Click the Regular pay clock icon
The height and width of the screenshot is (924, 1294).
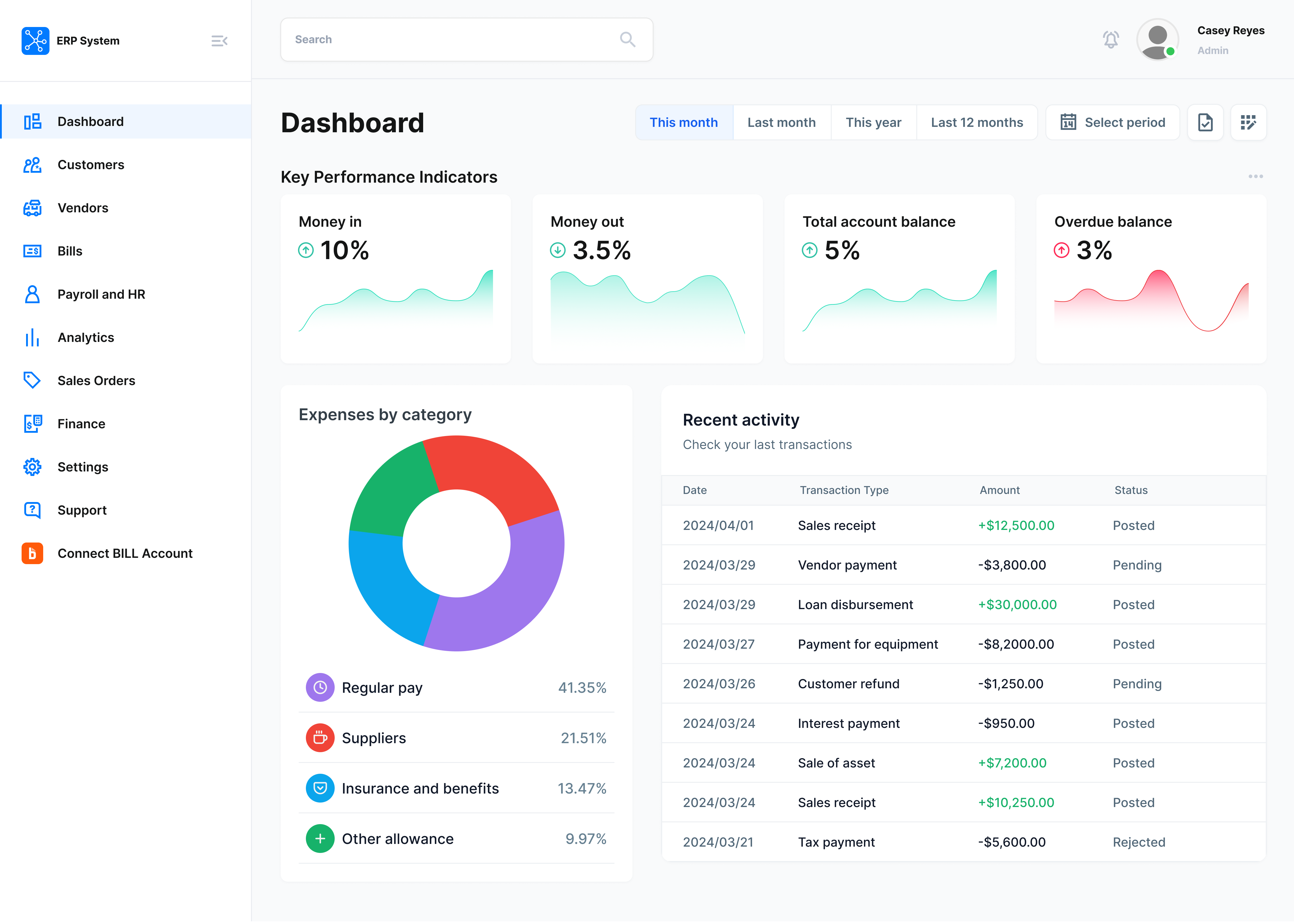coord(320,687)
